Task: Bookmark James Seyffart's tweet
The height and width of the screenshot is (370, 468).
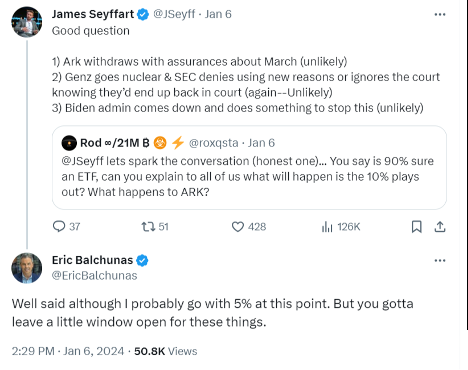Action: point(417,227)
